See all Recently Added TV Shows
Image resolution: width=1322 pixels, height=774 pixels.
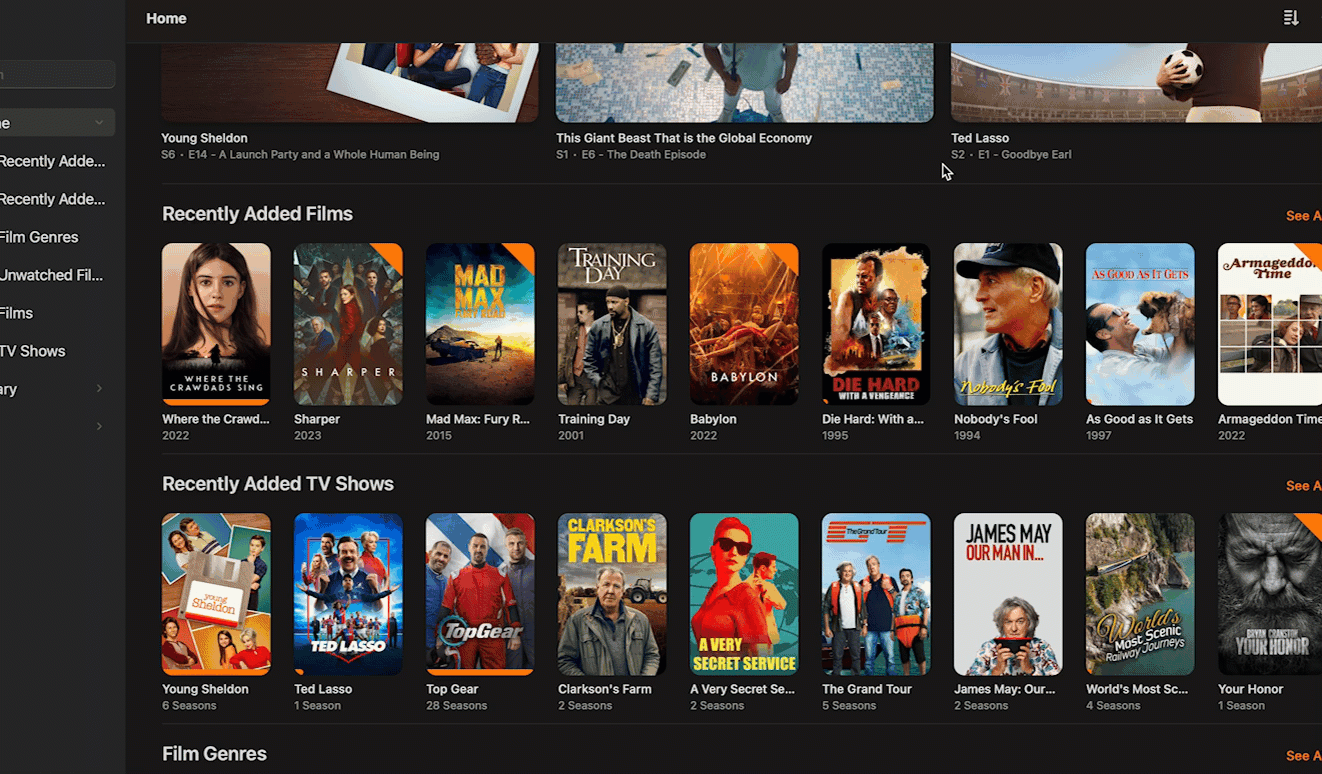point(1303,486)
